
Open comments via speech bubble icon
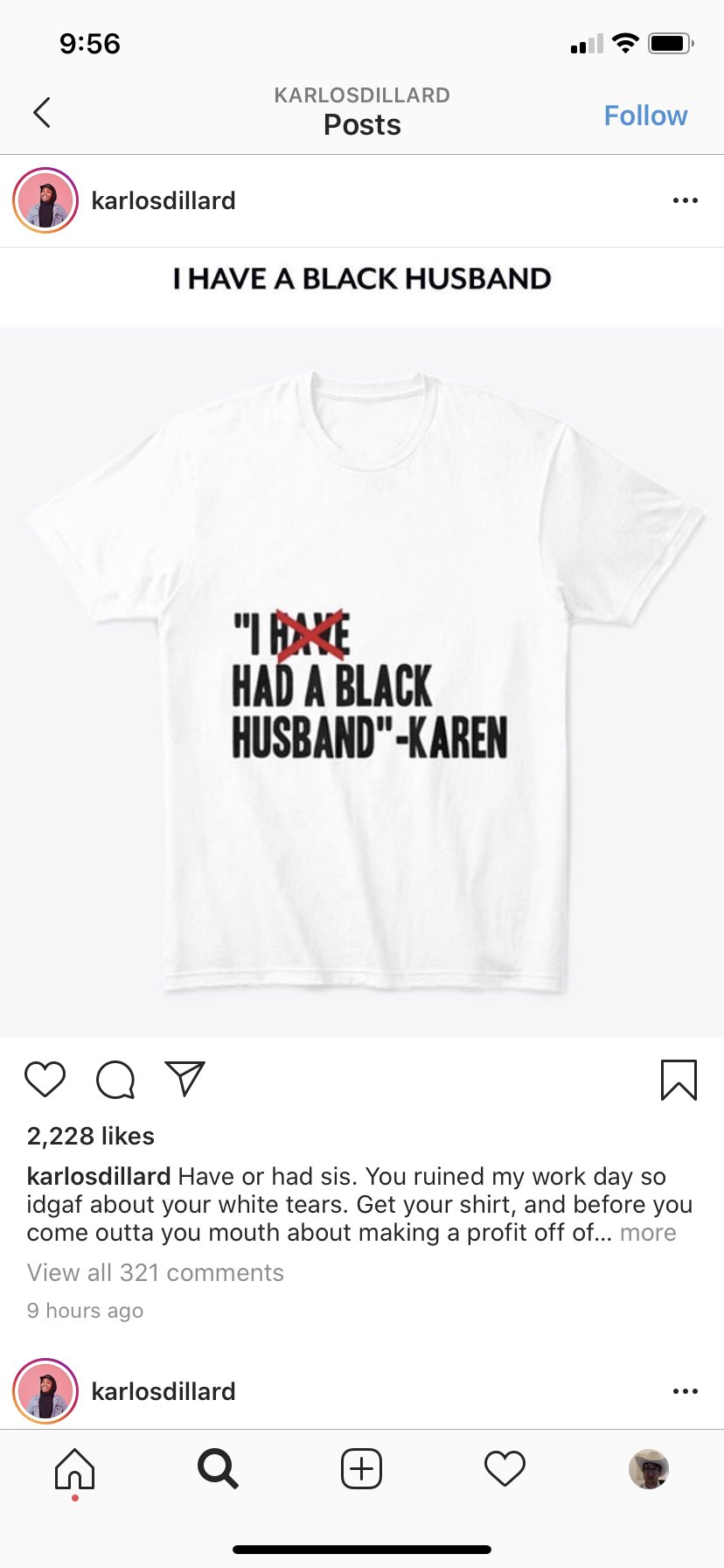click(x=115, y=1079)
